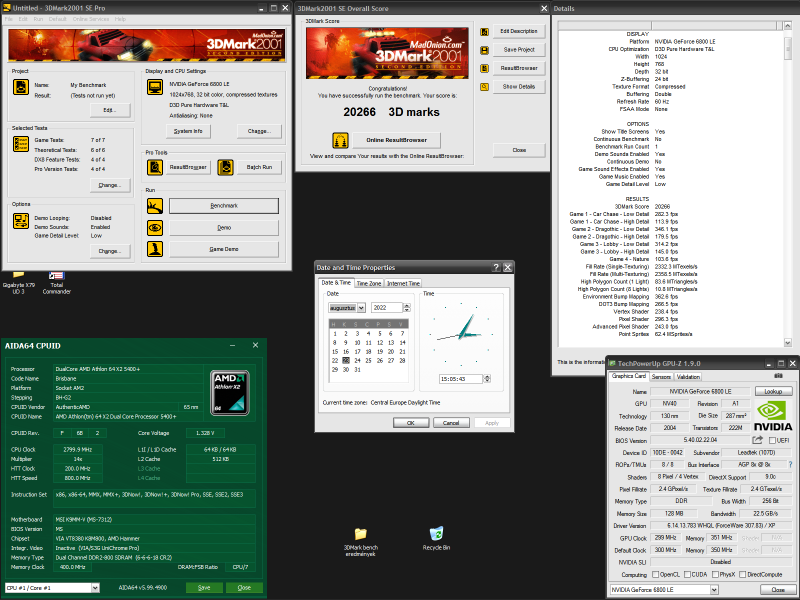Click the Batch Run icon

tap(226, 167)
